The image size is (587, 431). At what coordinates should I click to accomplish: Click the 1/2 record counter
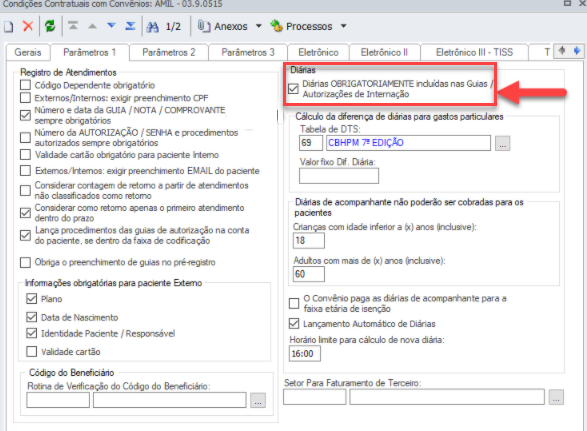tap(173, 27)
